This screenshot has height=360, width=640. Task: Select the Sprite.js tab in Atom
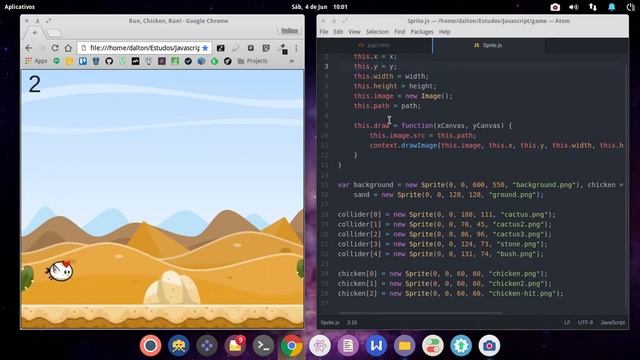(x=489, y=45)
